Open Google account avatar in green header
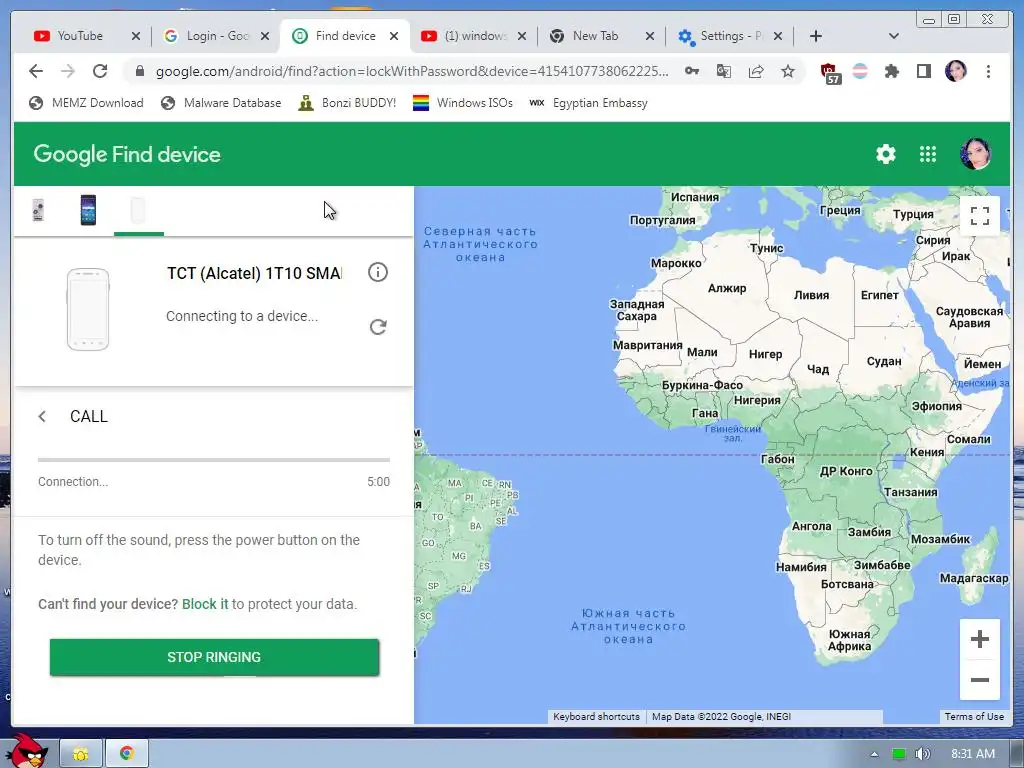Image resolution: width=1024 pixels, height=768 pixels. click(975, 154)
